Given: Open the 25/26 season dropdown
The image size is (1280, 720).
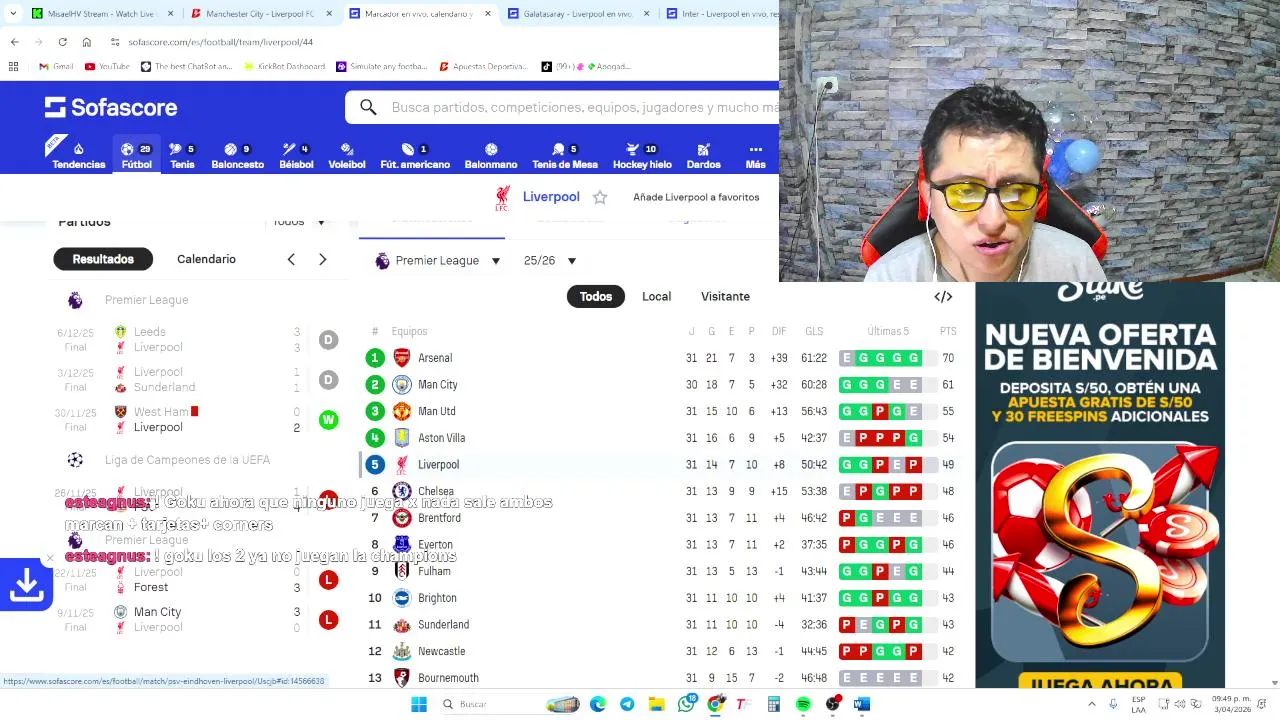Looking at the screenshot, I should 550,260.
